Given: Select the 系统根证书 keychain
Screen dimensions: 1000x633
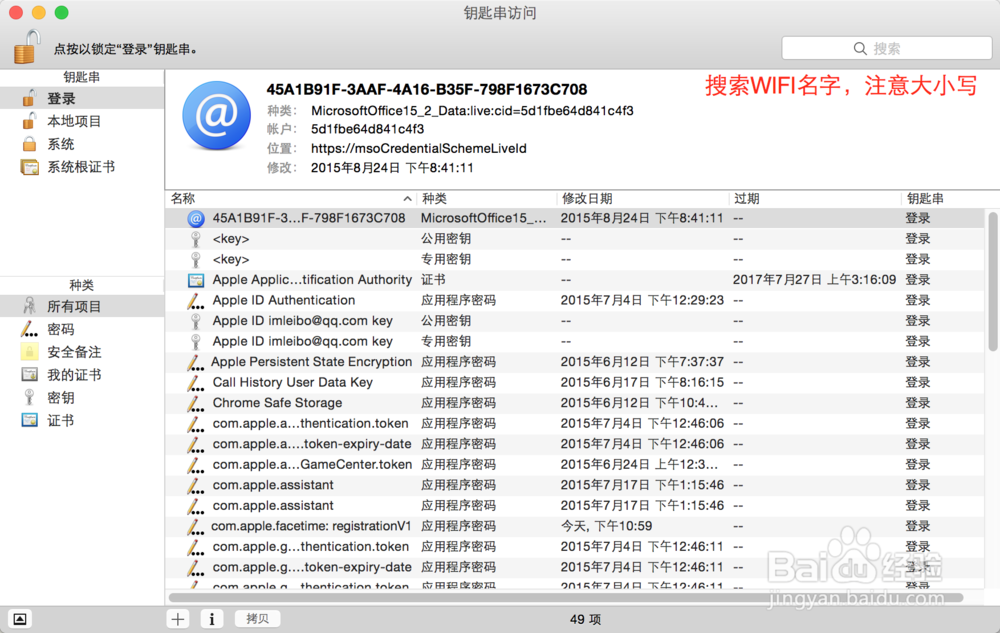Looking at the screenshot, I should (82, 167).
